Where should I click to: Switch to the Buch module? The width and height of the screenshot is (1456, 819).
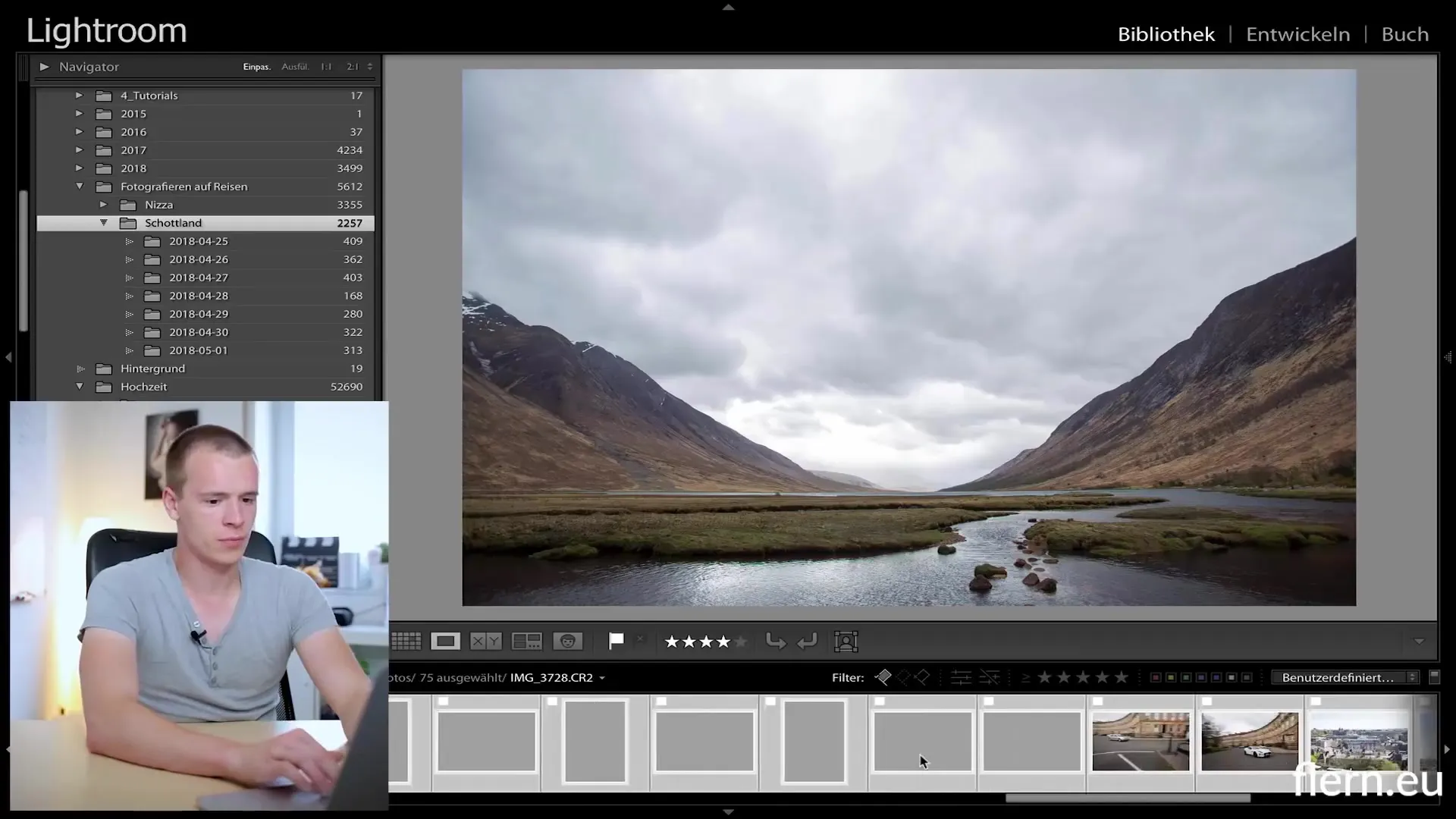pos(1404,34)
